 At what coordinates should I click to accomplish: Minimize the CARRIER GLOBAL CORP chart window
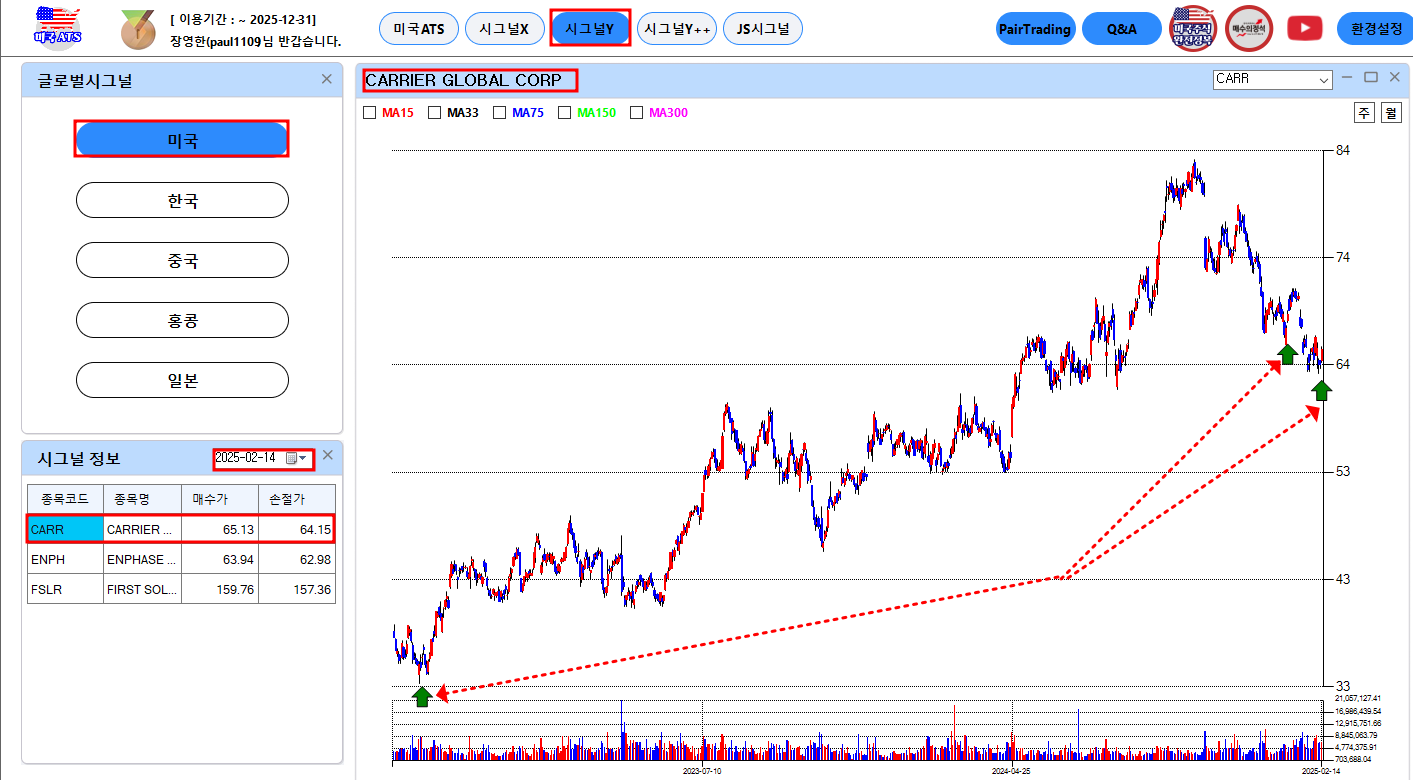[x=1348, y=77]
